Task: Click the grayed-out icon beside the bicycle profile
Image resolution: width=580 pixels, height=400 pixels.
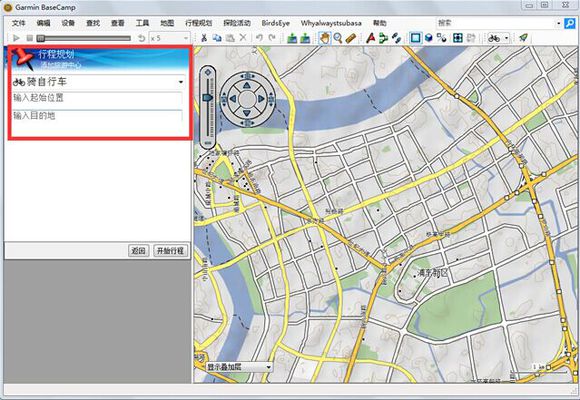Action: click(x=471, y=38)
